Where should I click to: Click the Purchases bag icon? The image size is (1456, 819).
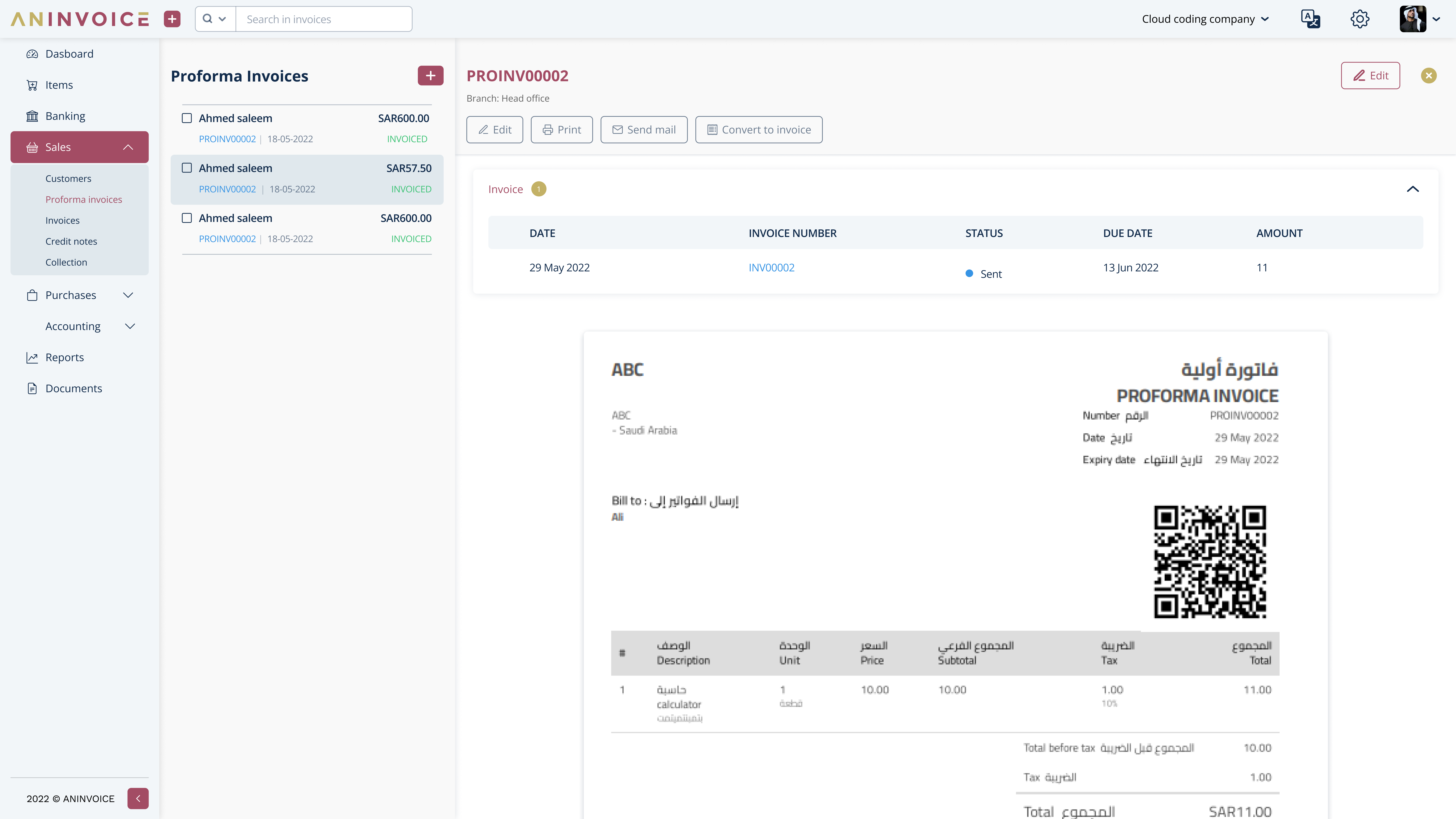[32, 295]
